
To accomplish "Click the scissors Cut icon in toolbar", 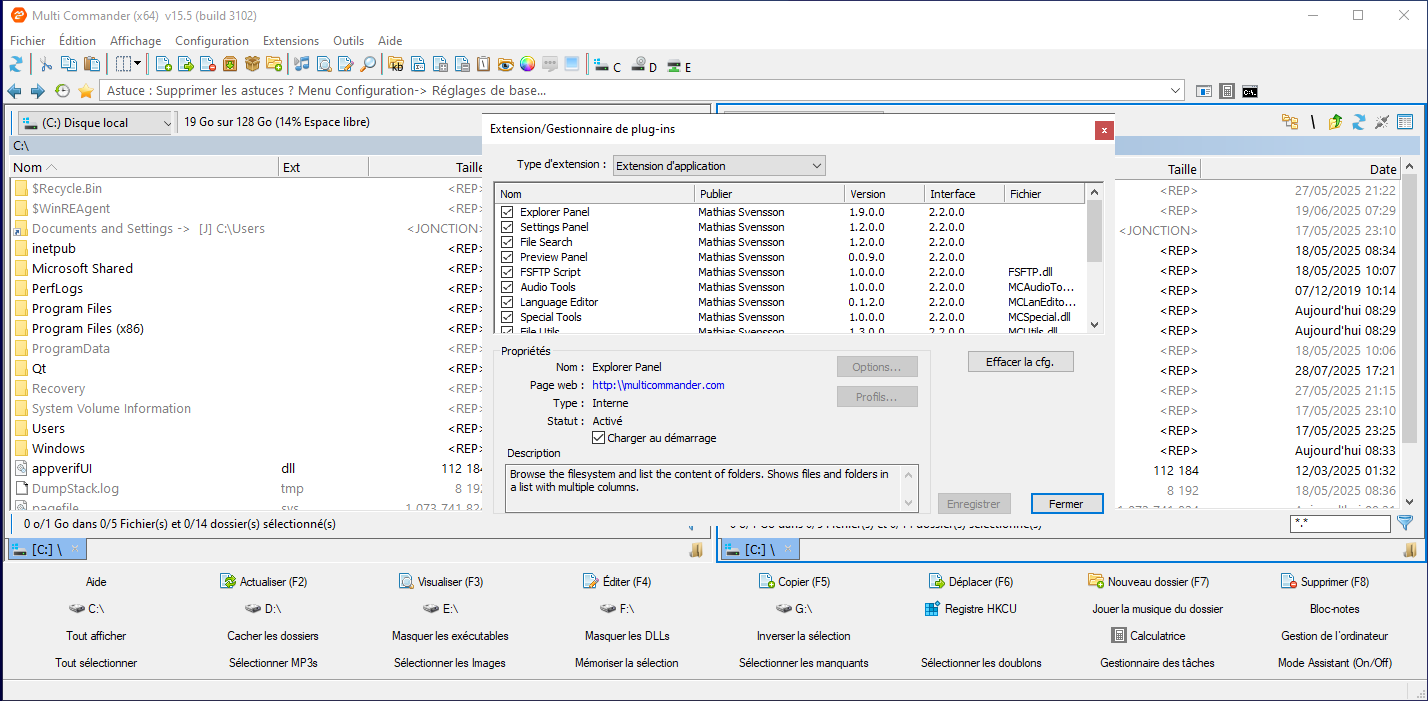I will [x=45, y=65].
